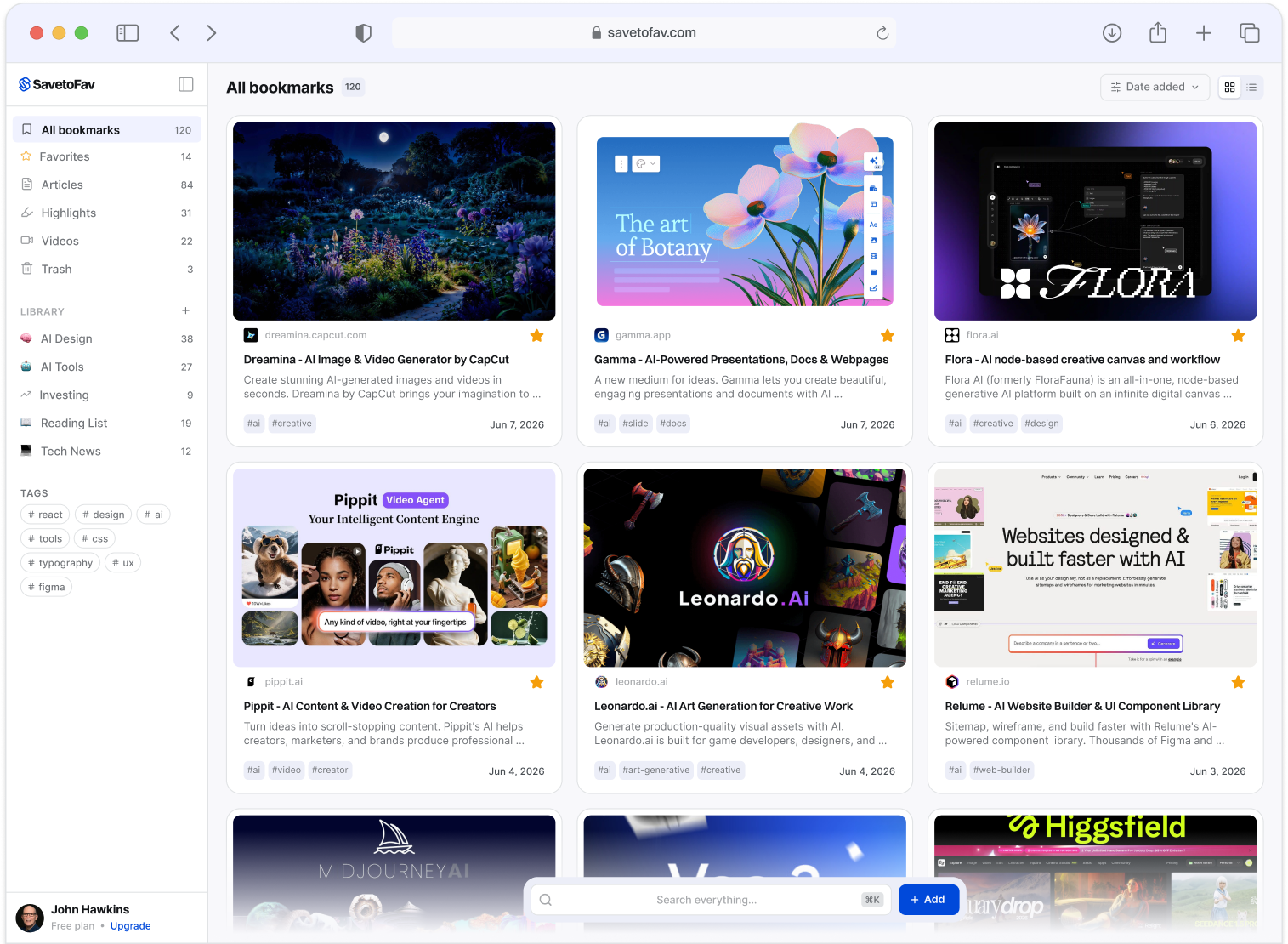Open the Dreamina bookmark thumbnail
This screenshot has width=1288, height=944.
pos(394,221)
